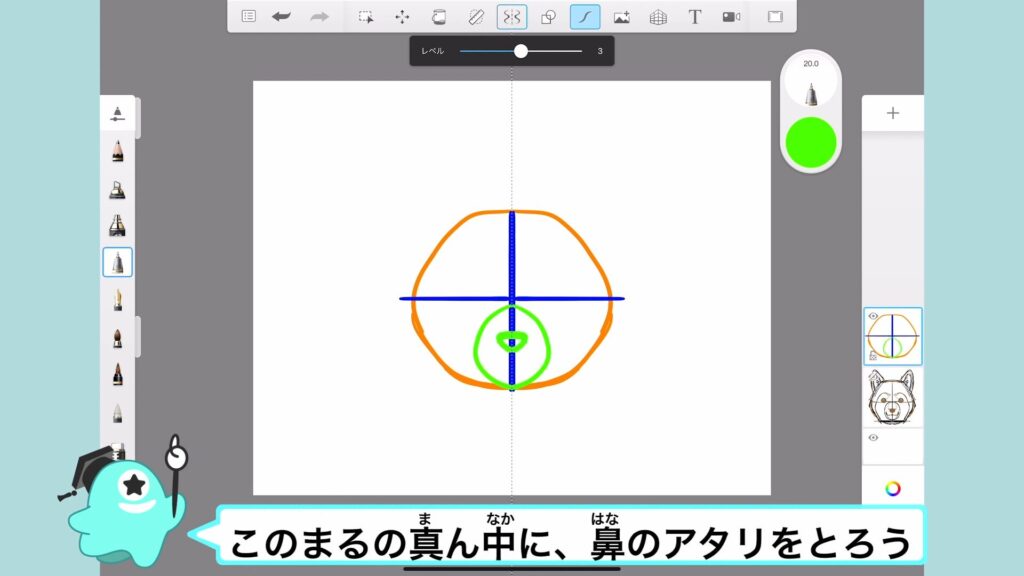The width and height of the screenshot is (1024, 576).
Task: Toggle Symmetry mirror drawing off
Action: coord(512,17)
